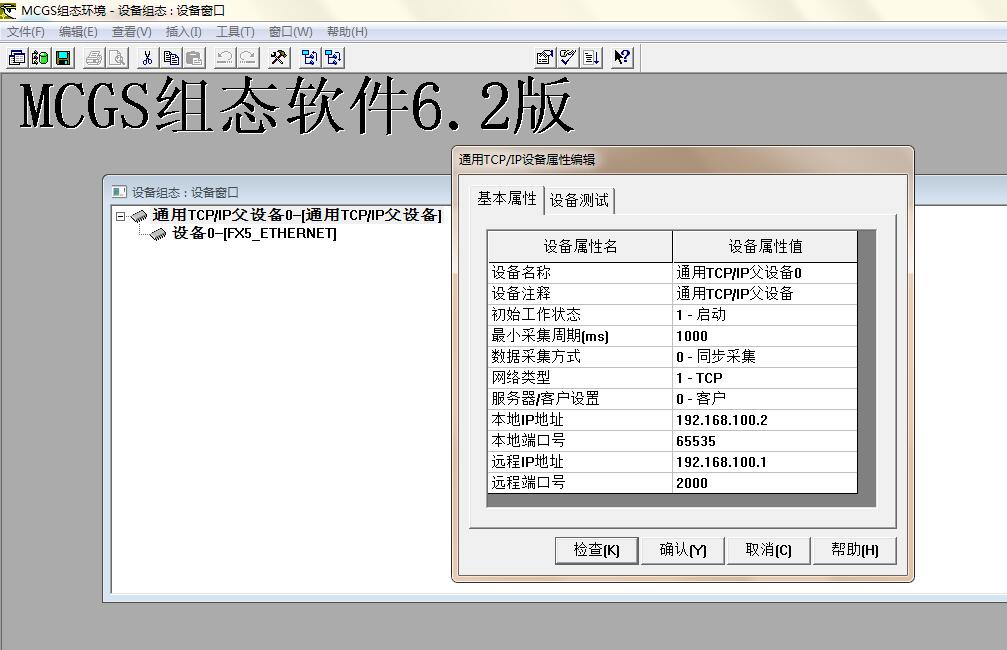Click the Cut scissors toolbar icon
The width and height of the screenshot is (1007, 650).
[147, 58]
